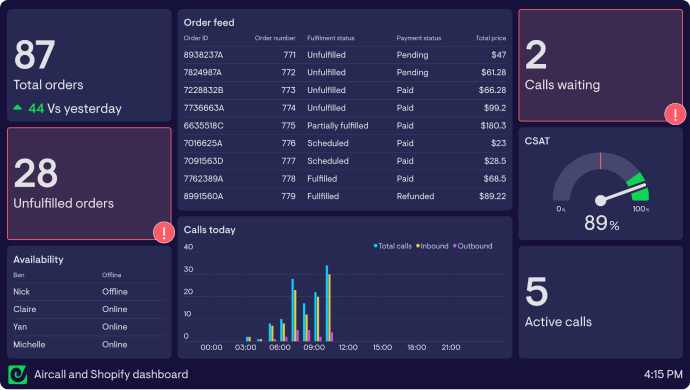
Task: Click the CSAT widget title
Action: tap(537, 141)
